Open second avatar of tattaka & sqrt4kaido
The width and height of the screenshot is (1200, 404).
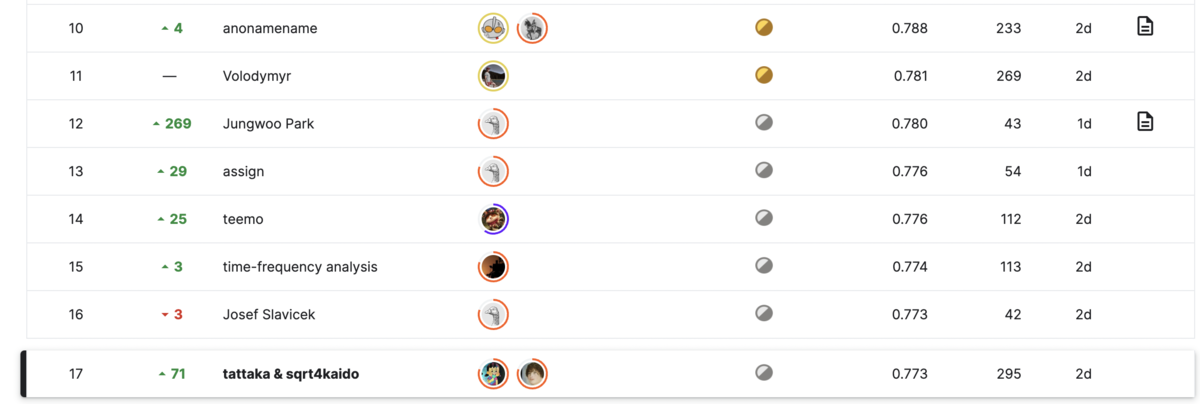tap(532, 374)
